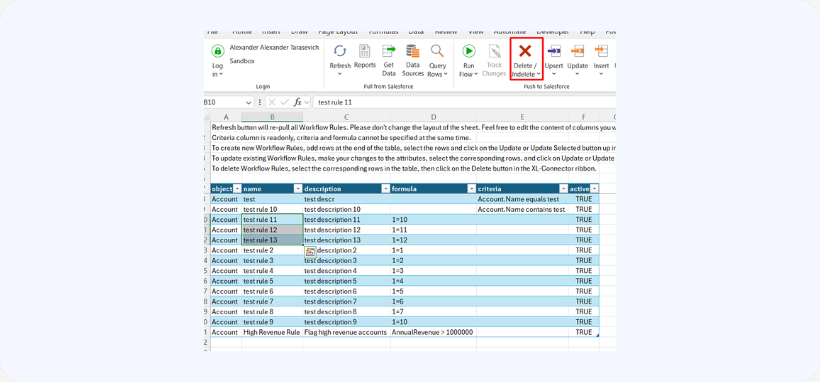The width and height of the screenshot is (820, 382).
Task: Click the Update icon
Action: (577, 51)
